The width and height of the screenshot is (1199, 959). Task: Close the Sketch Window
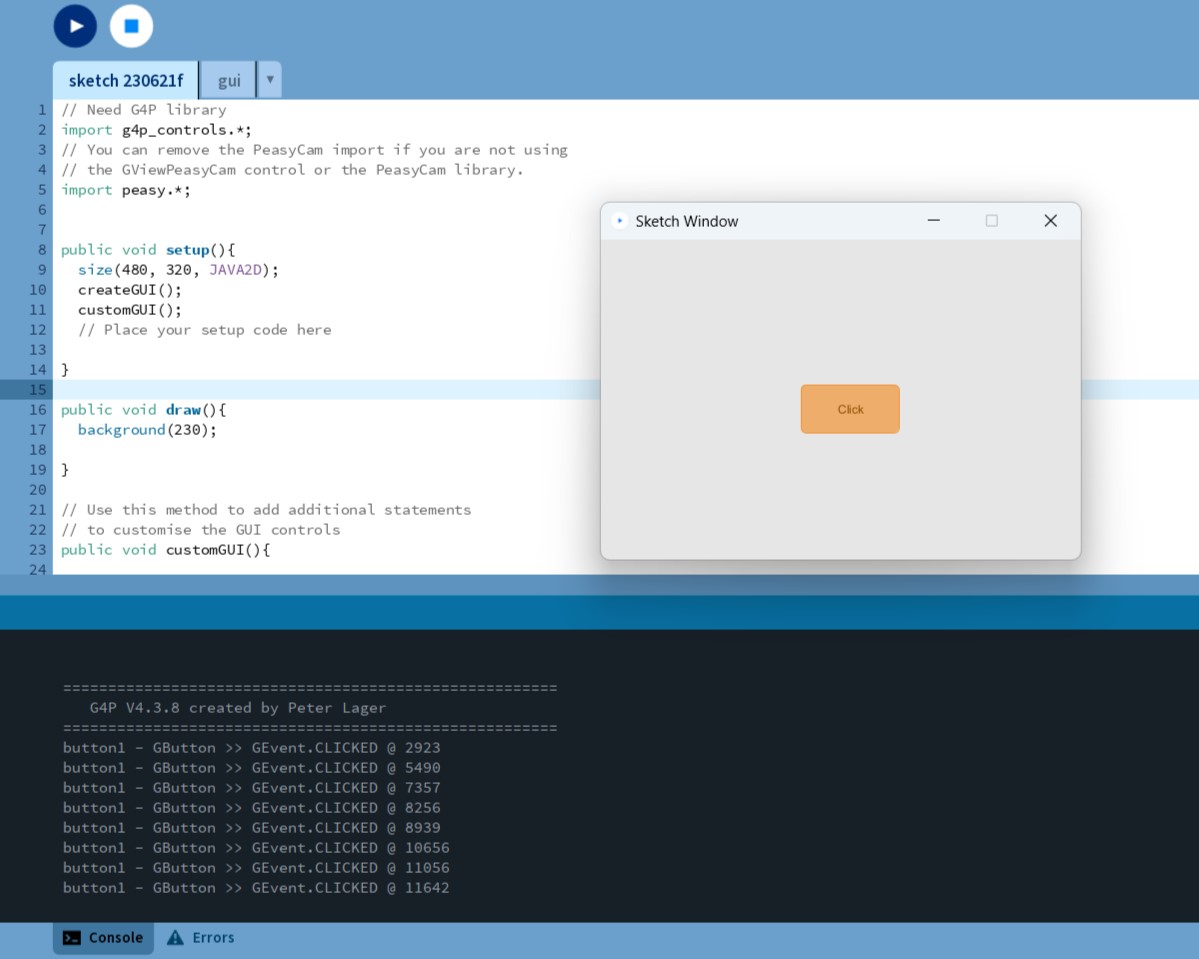1051,220
